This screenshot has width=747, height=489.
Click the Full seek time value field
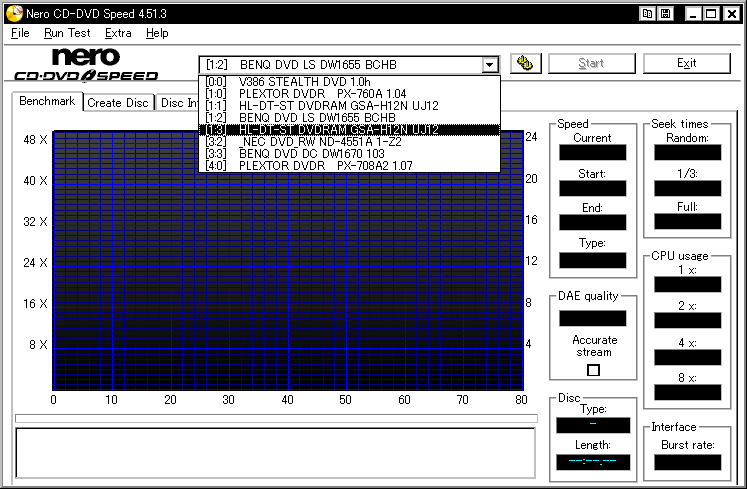click(x=687, y=222)
